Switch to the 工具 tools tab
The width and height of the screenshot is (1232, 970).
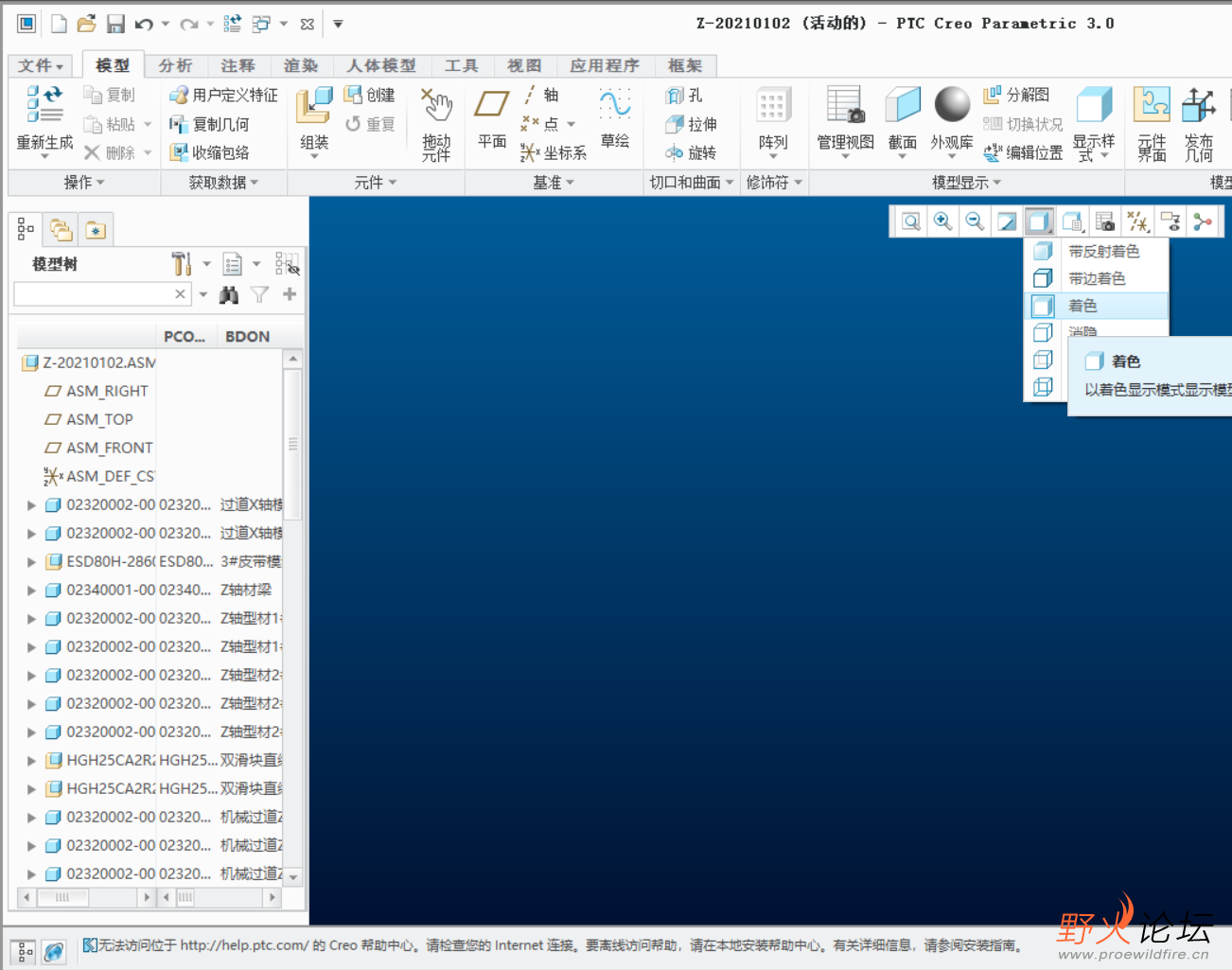pyautogui.click(x=462, y=65)
